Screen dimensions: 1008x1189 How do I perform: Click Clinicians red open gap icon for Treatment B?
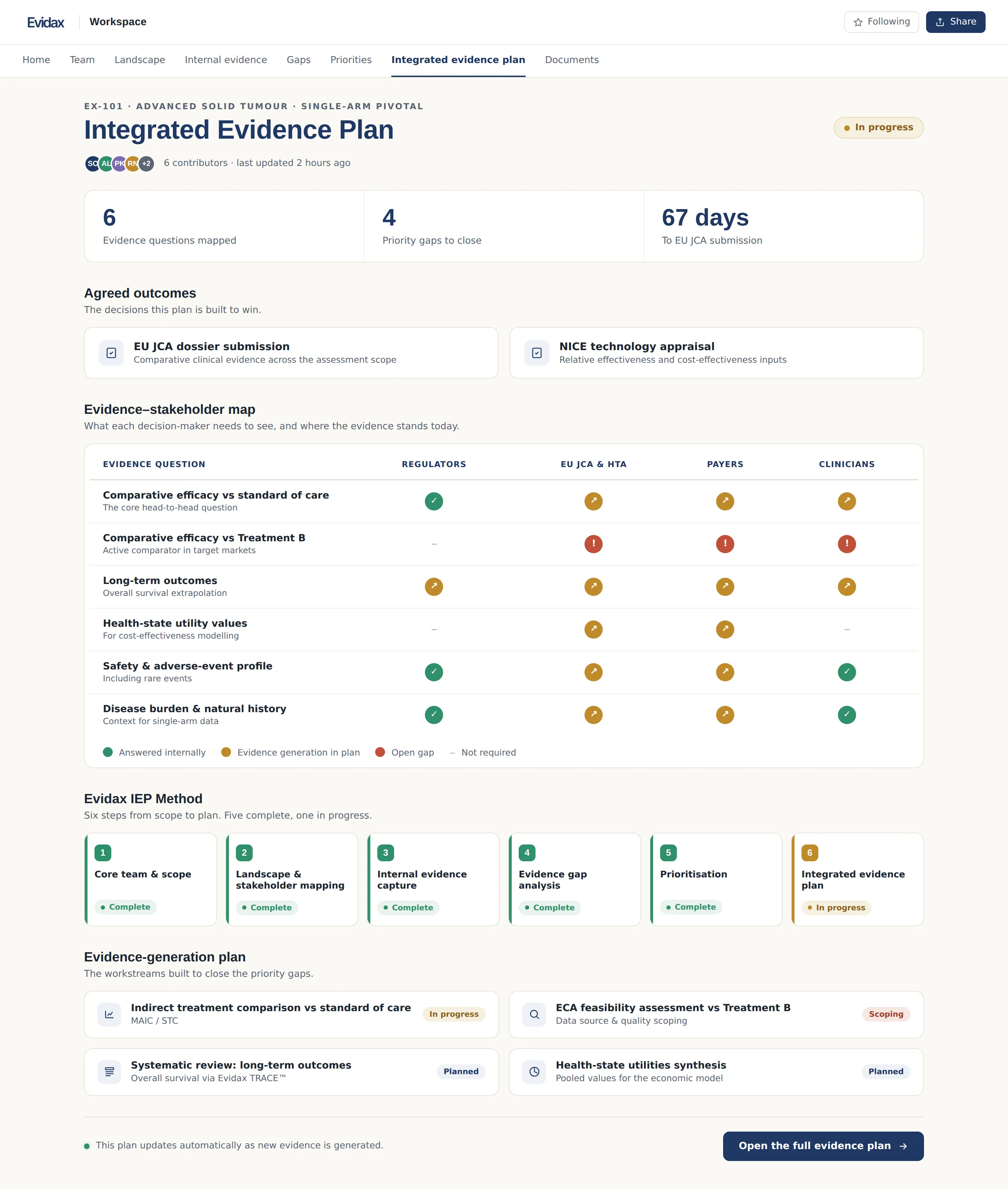(847, 544)
